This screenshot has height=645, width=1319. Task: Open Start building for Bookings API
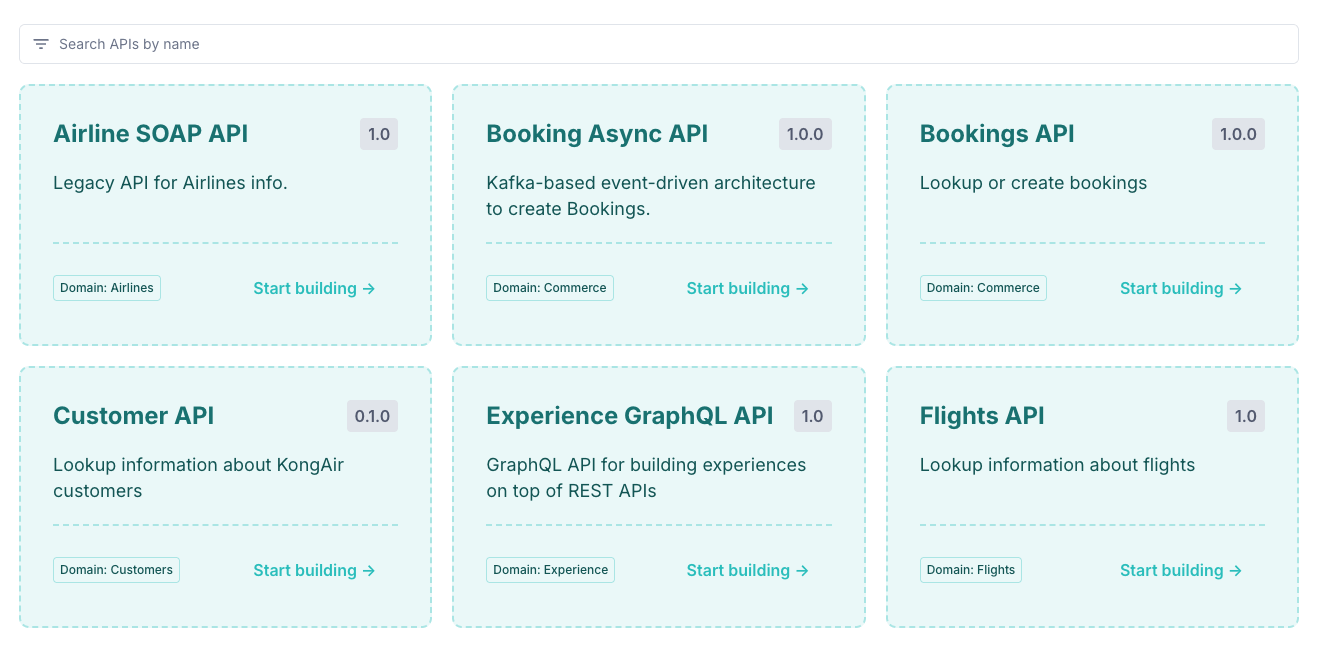[x=1171, y=288]
